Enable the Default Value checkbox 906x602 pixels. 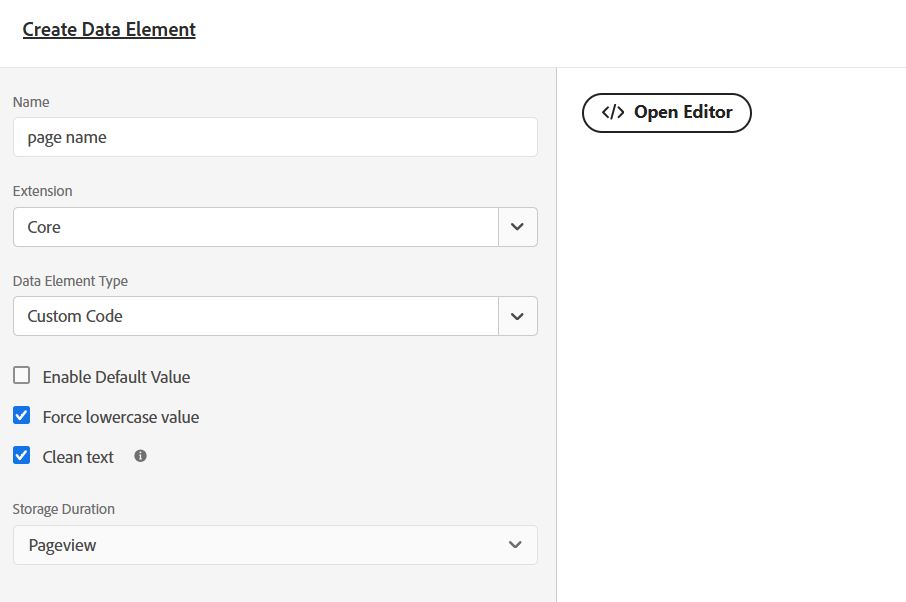(21, 376)
